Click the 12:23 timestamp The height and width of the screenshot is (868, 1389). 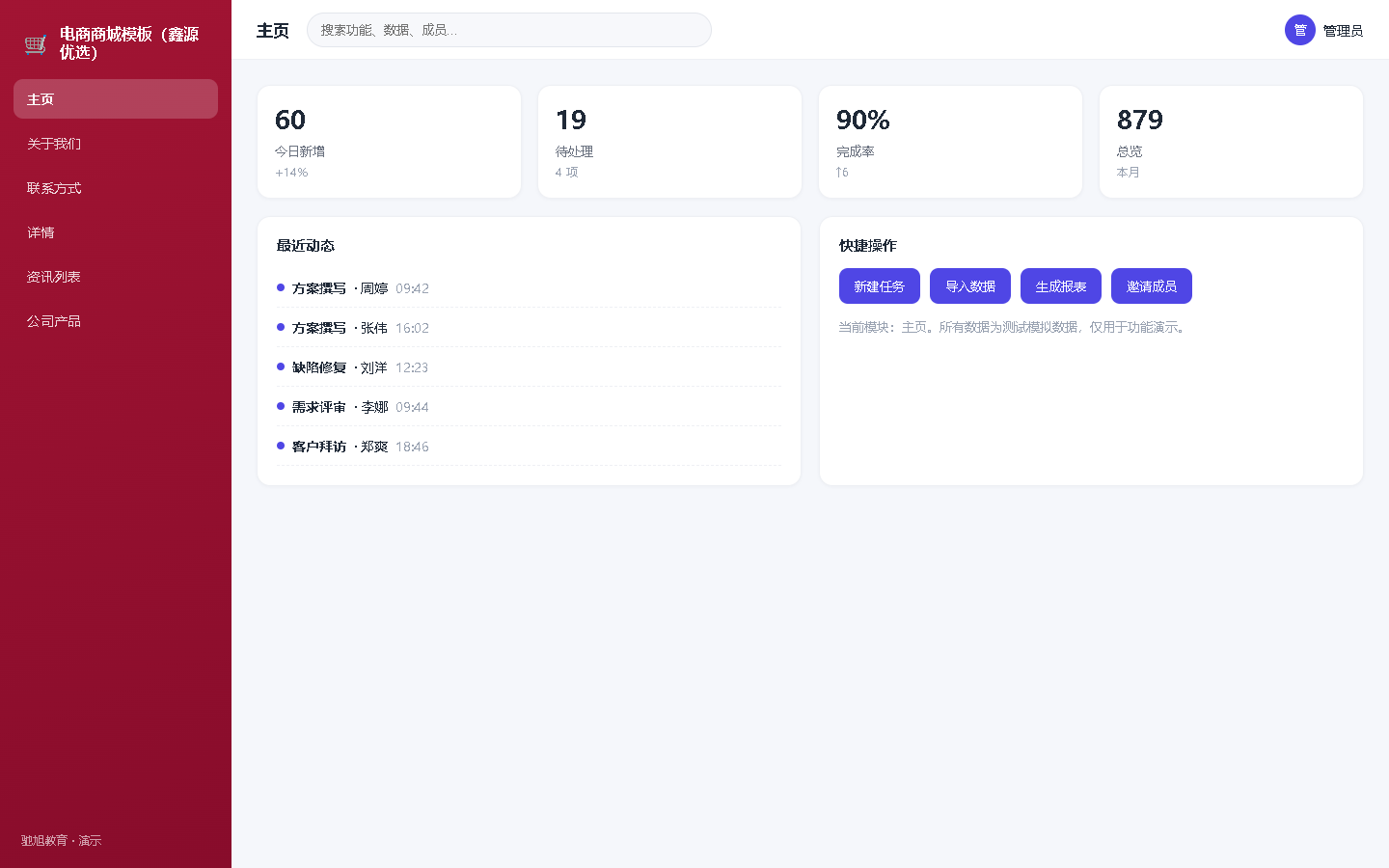(x=412, y=367)
